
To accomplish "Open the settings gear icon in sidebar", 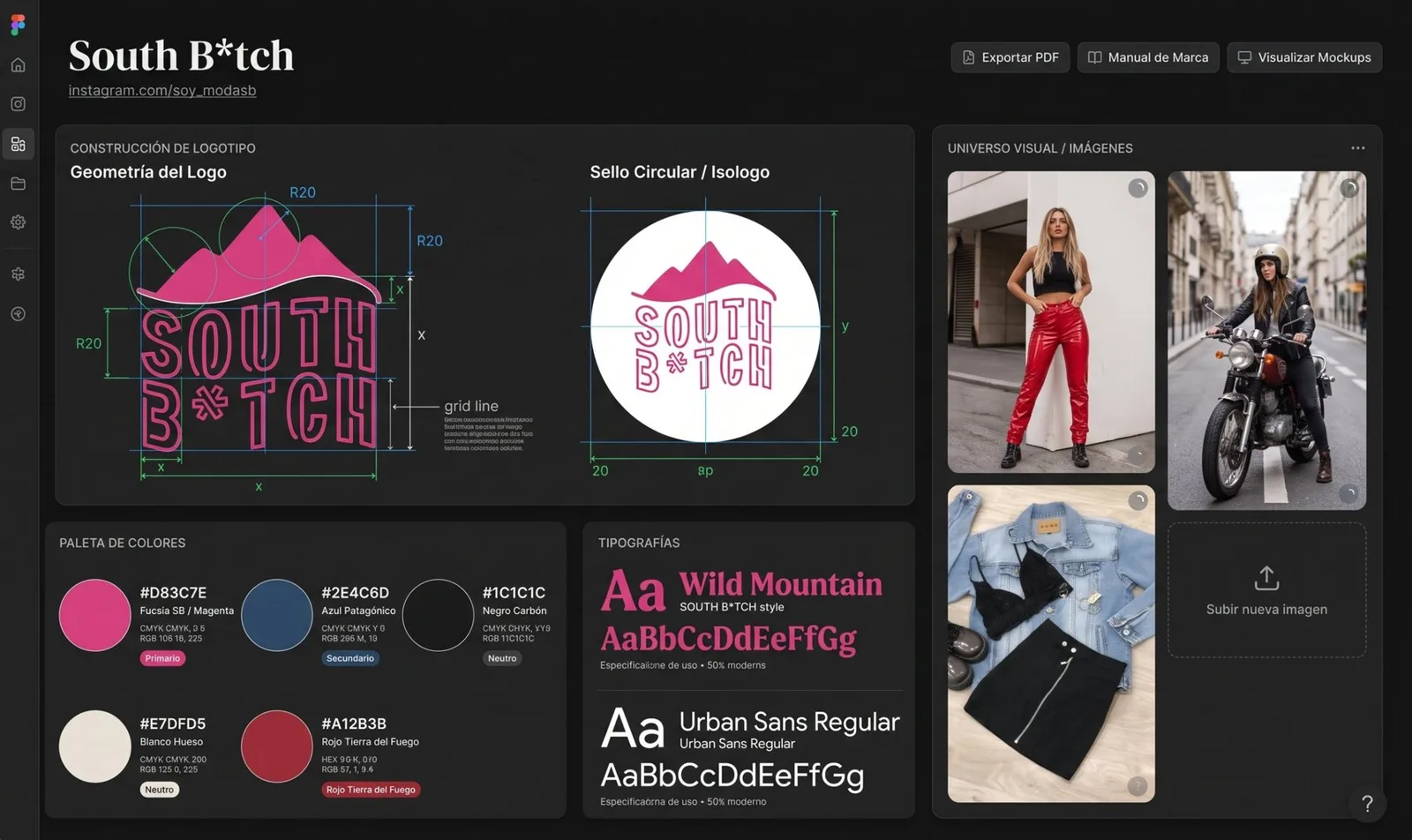I will [18, 222].
